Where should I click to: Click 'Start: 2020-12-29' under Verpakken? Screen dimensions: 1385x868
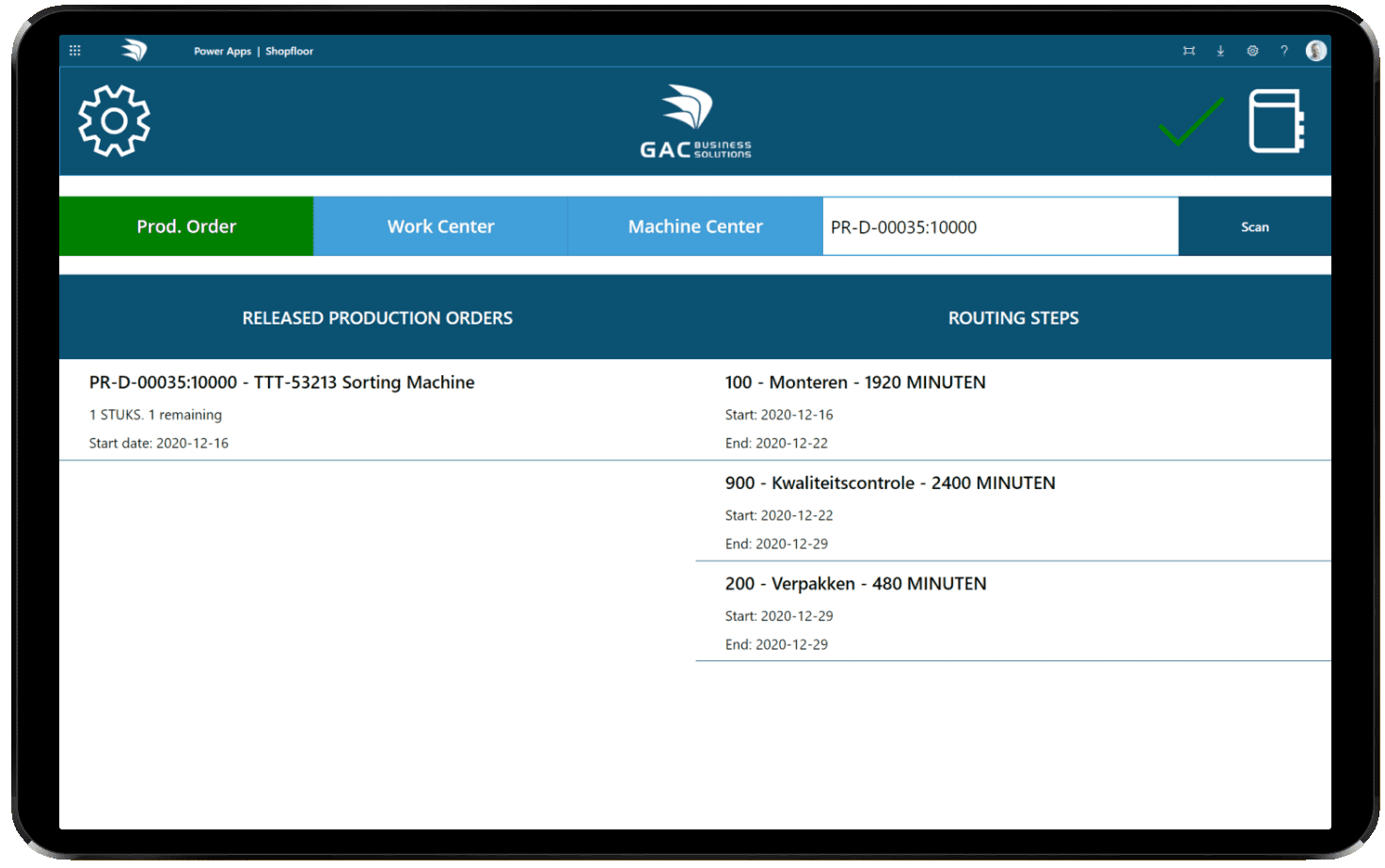click(779, 616)
